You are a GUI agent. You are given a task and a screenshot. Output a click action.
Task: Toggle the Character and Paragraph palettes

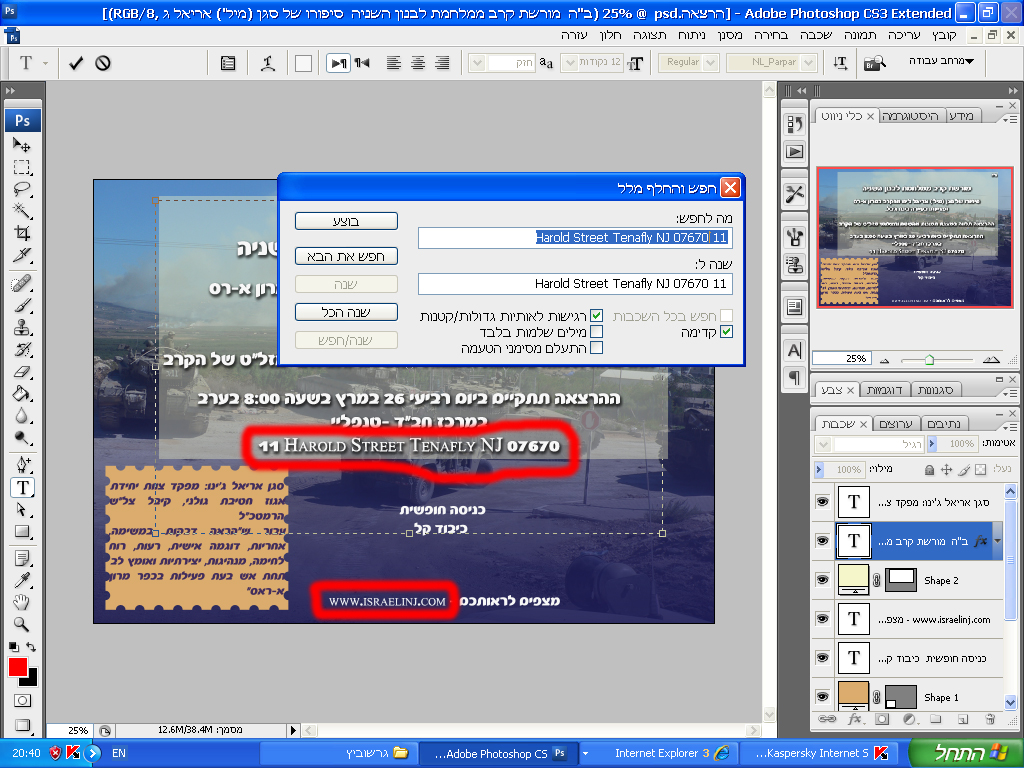[x=228, y=63]
